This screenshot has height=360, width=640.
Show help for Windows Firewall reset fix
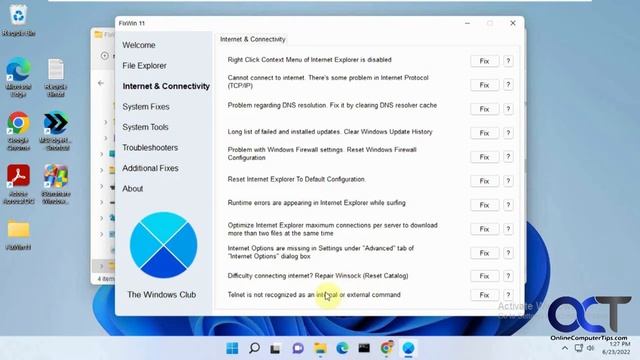508,157
